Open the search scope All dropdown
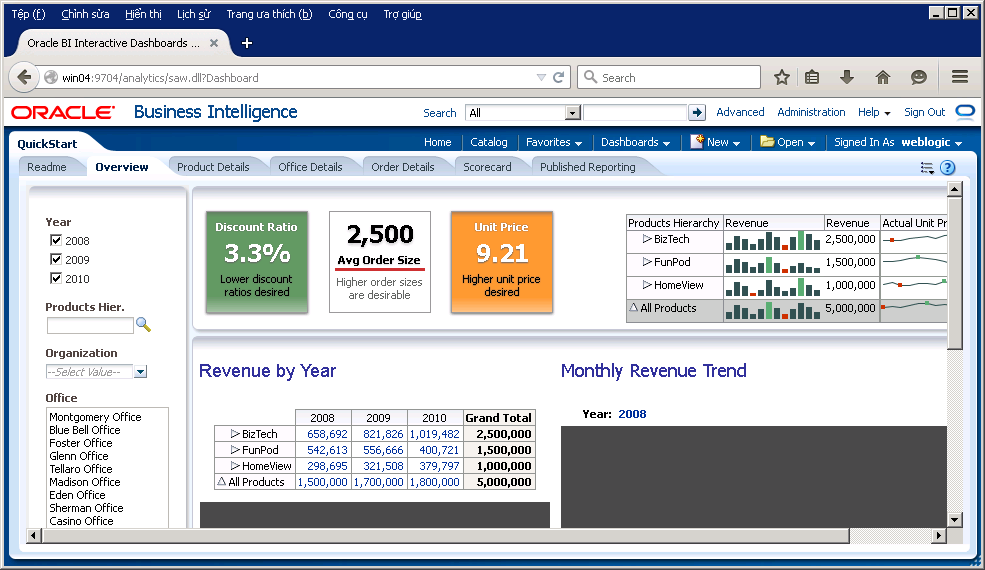This screenshot has width=985, height=570. (x=572, y=112)
